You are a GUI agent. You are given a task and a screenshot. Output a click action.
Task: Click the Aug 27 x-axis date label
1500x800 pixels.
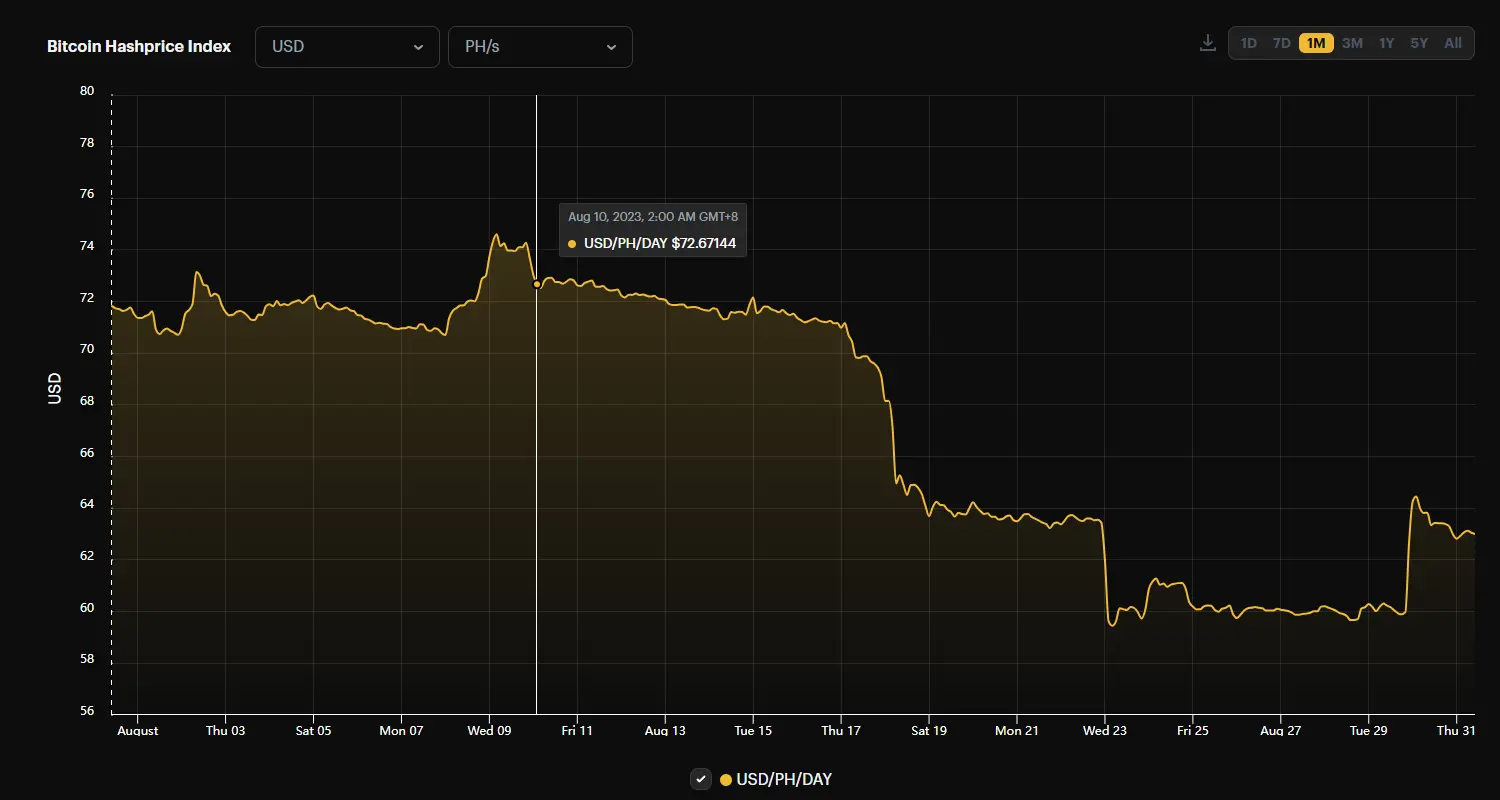[1280, 731]
